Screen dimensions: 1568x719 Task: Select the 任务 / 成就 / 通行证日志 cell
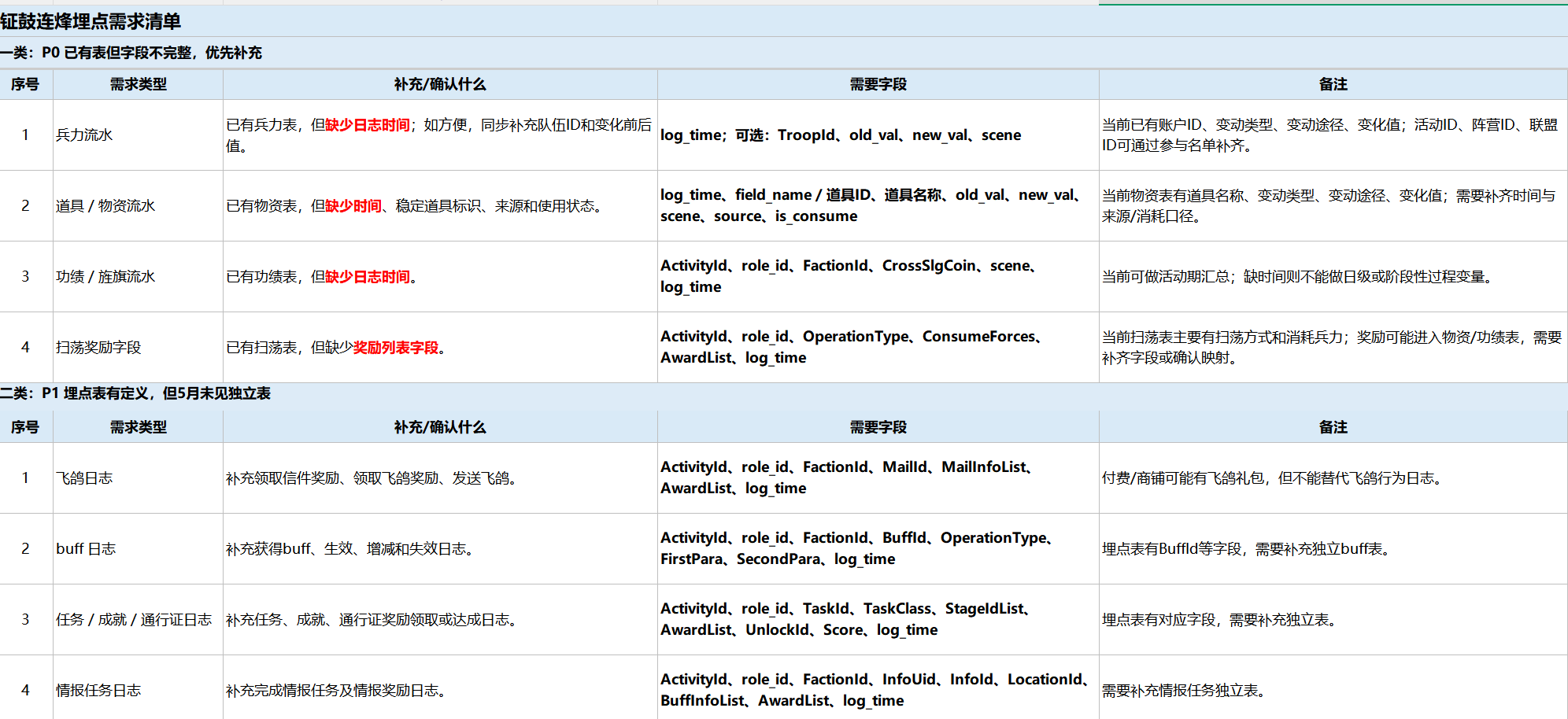(139, 620)
